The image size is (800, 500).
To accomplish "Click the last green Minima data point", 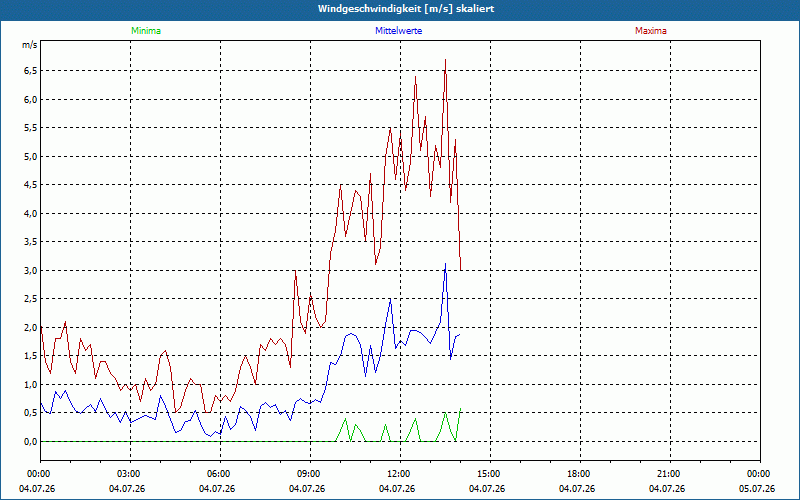I will coord(460,409).
